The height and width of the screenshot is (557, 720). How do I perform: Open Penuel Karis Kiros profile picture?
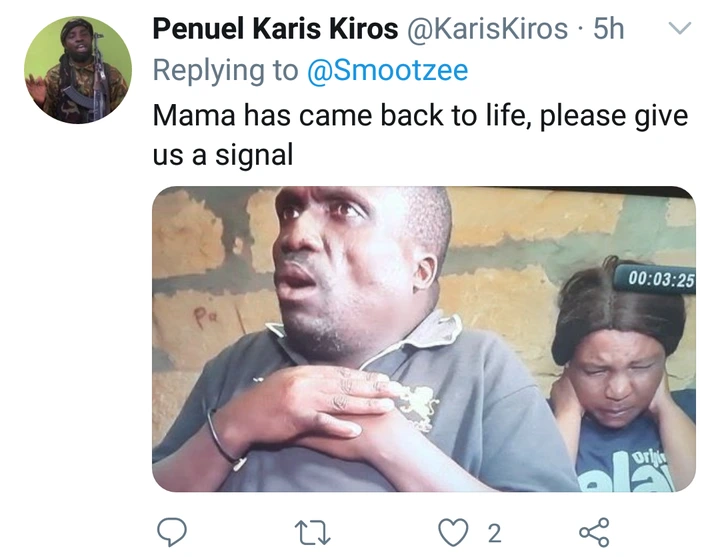click(78, 70)
